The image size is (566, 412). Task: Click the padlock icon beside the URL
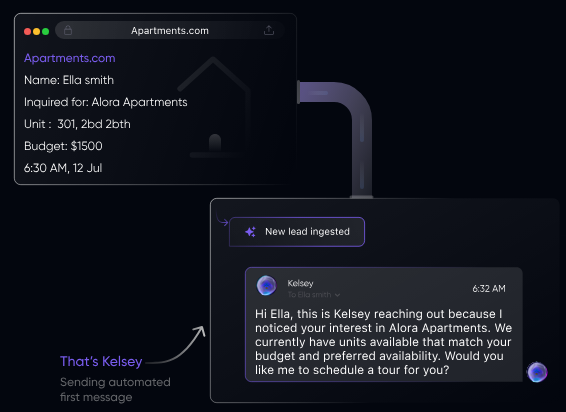coord(68,30)
